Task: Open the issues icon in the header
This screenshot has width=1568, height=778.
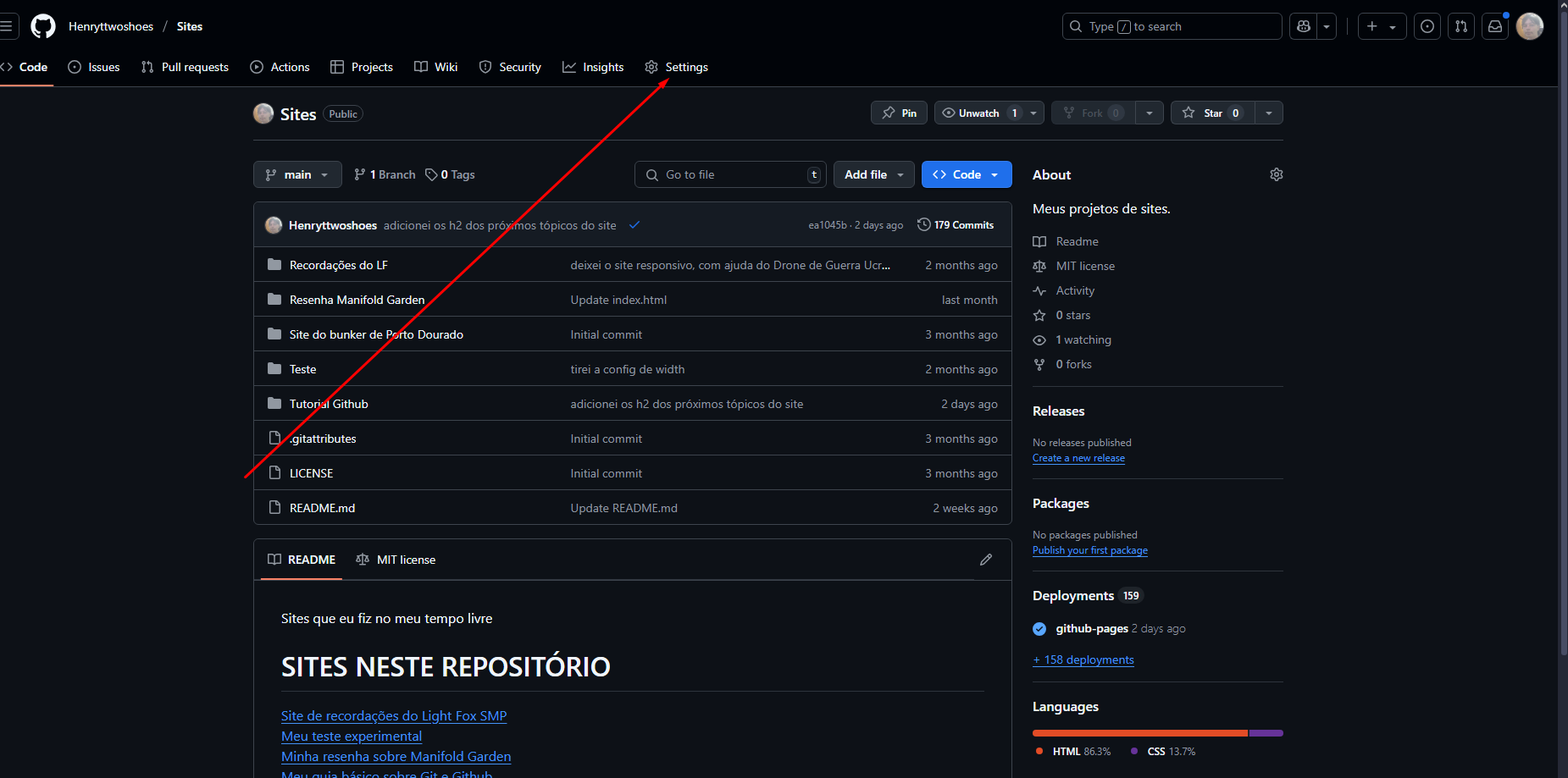Action: pyautogui.click(x=1427, y=26)
